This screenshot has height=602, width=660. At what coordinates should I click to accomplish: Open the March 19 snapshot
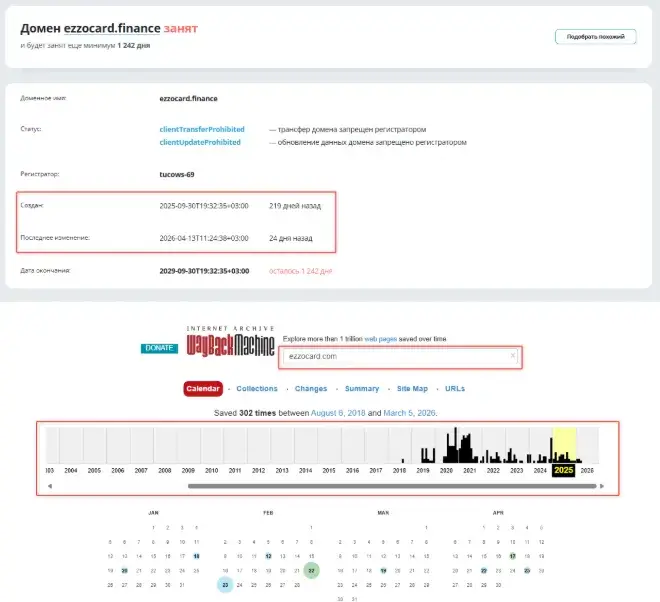[383, 570]
